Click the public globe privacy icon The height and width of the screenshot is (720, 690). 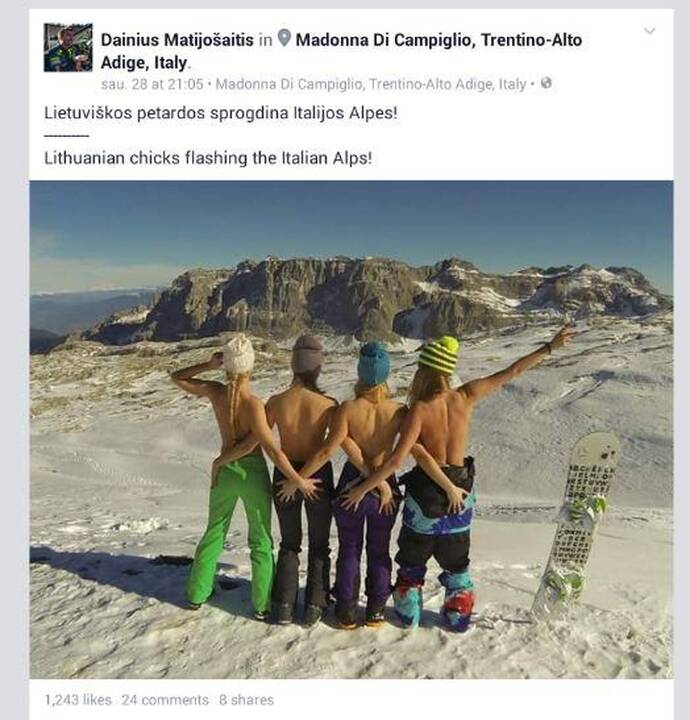pos(546,84)
